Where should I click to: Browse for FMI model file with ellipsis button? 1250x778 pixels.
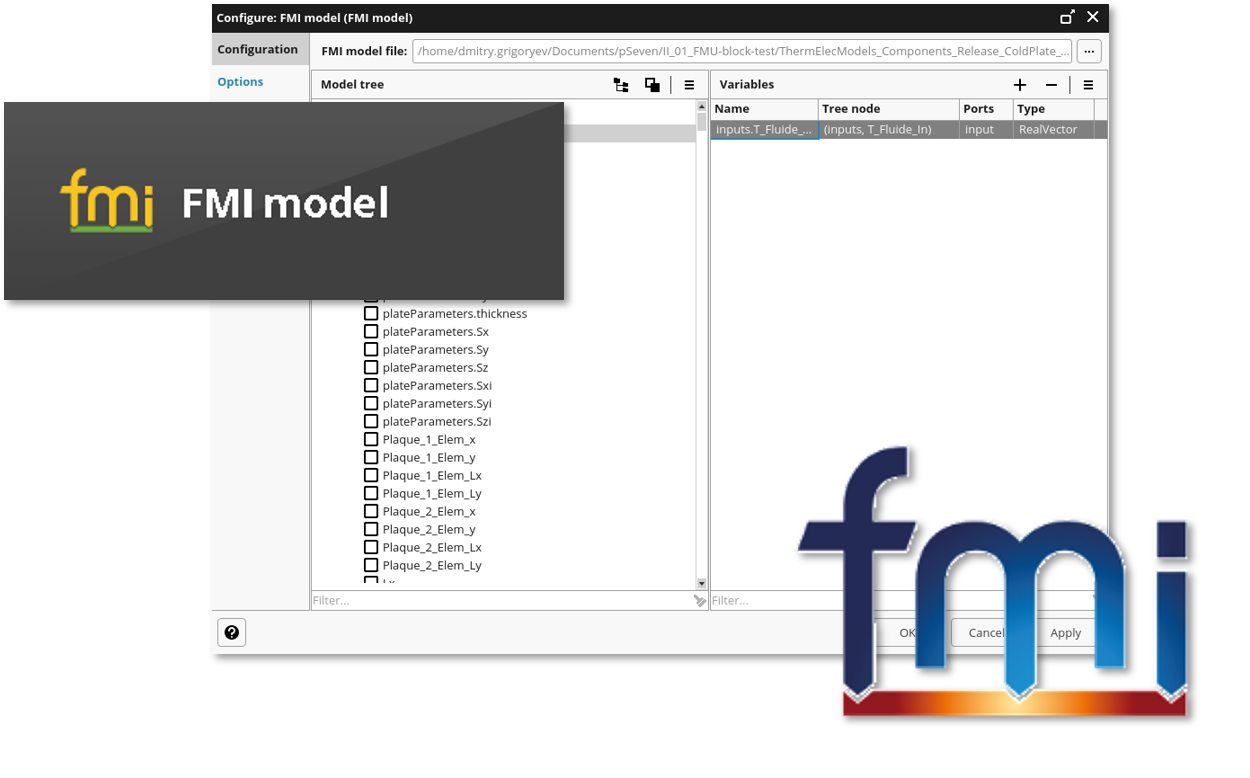1089,51
